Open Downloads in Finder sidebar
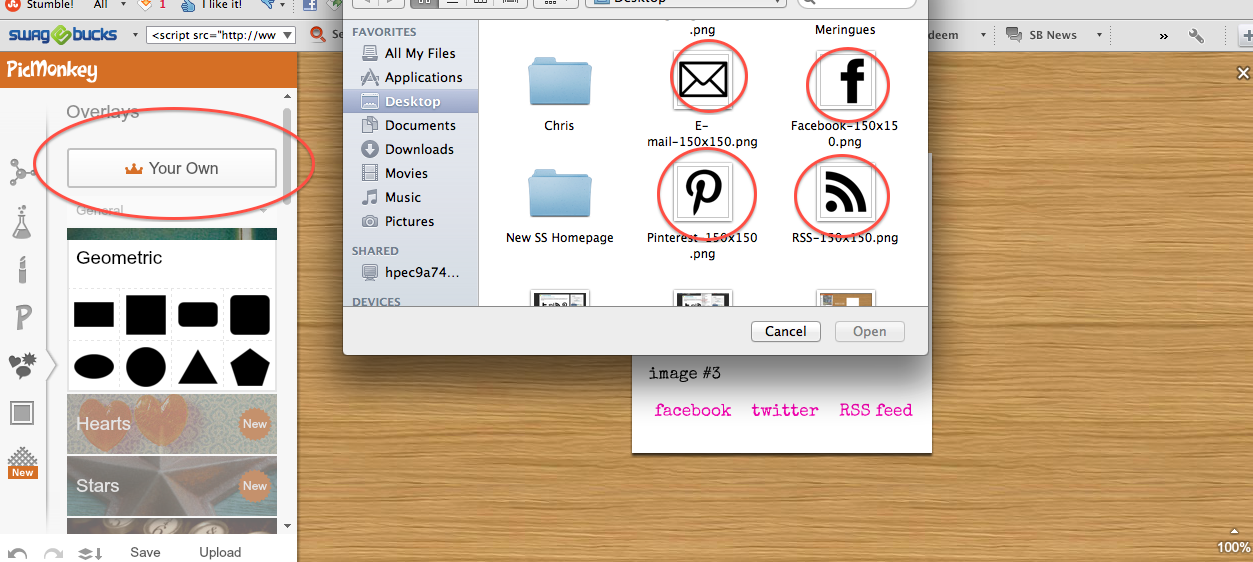 419,149
